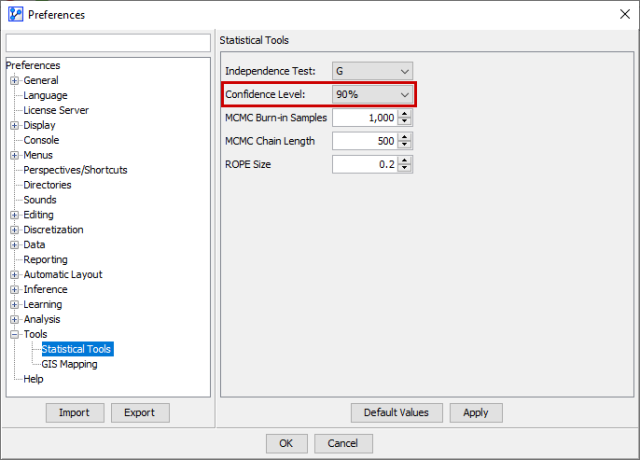Image resolution: width=640 pixels, height=460 pixels.
Task: Click the MCMC Chain Length field
Action: point(365,141)
